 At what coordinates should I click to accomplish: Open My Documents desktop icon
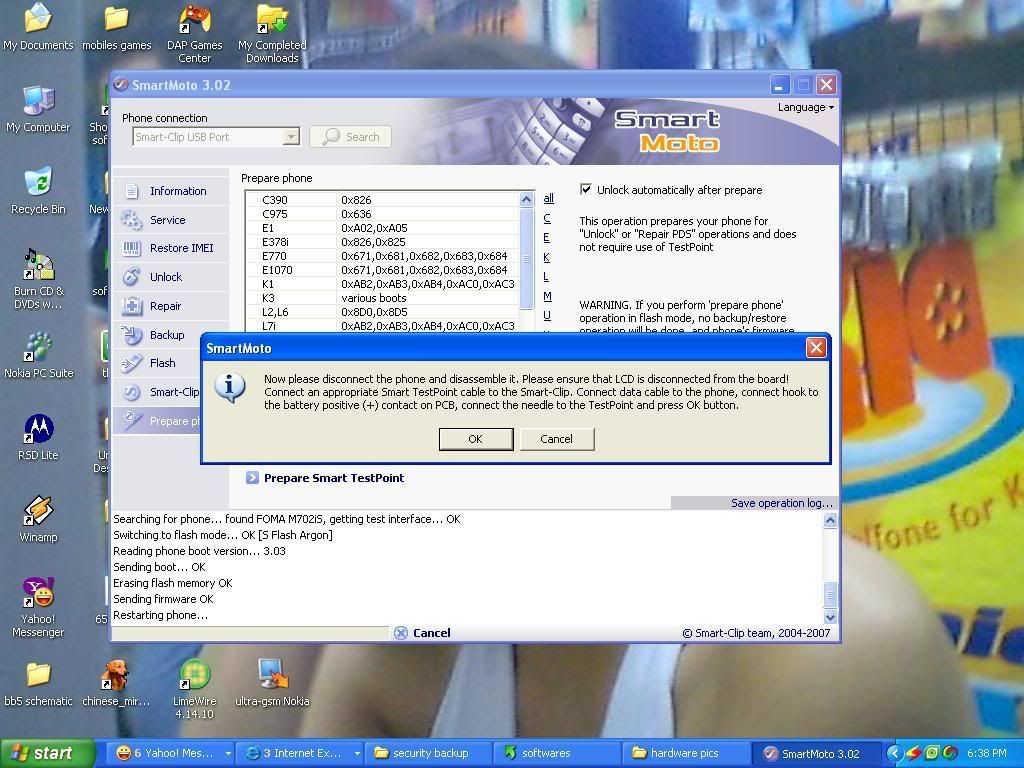[x=38, y=27]
